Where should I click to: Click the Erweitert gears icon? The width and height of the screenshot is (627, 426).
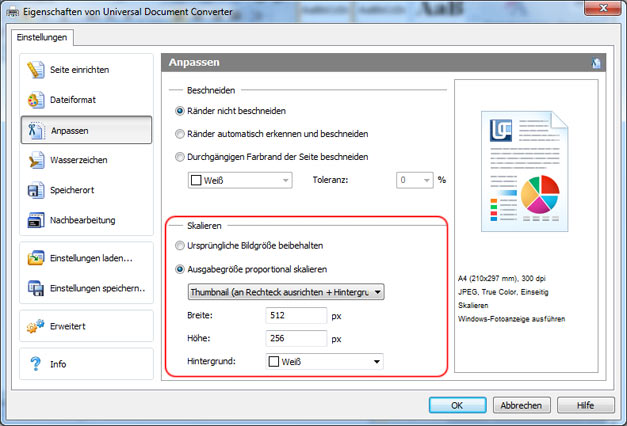36,326
